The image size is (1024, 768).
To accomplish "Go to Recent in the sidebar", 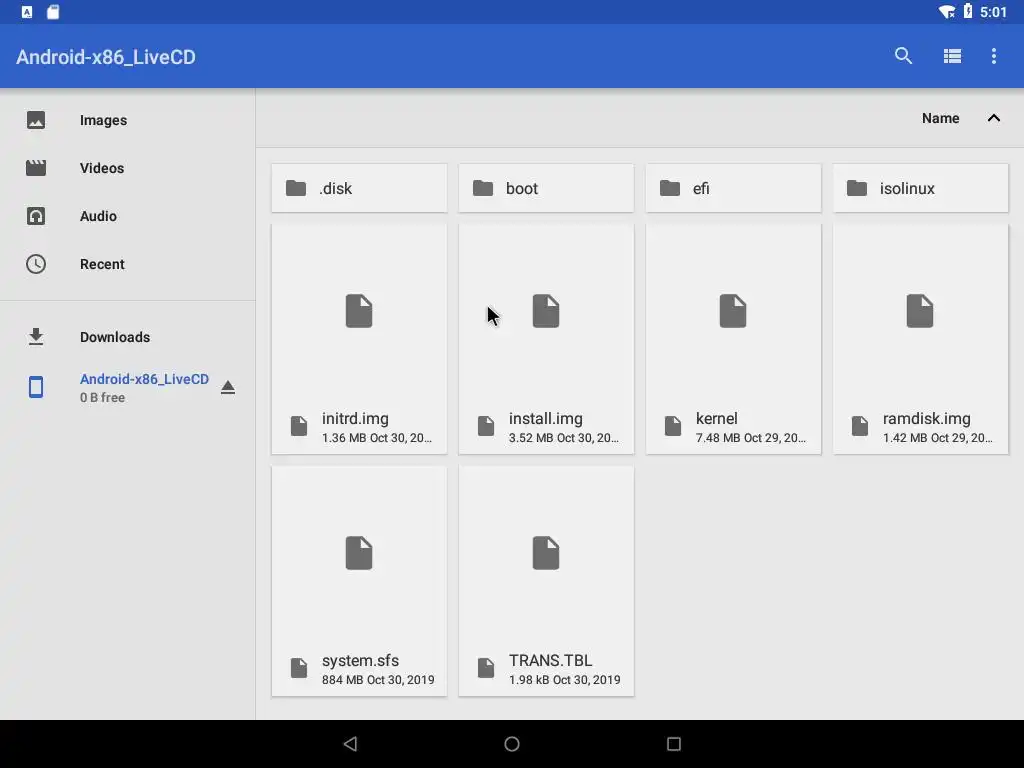I will (102, 264).
